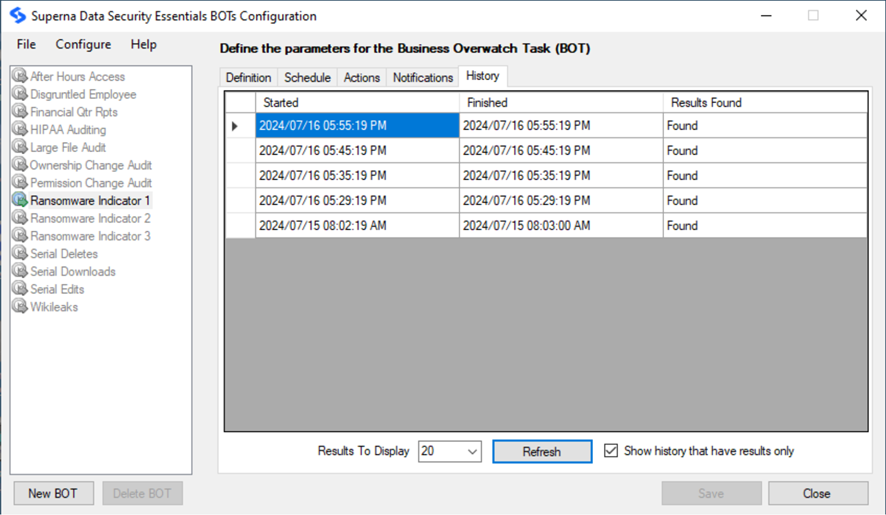The image size is (886, 515).
Task: Click the Ransomware Indicator 3 BOT icon
Action: coord(20,235)
